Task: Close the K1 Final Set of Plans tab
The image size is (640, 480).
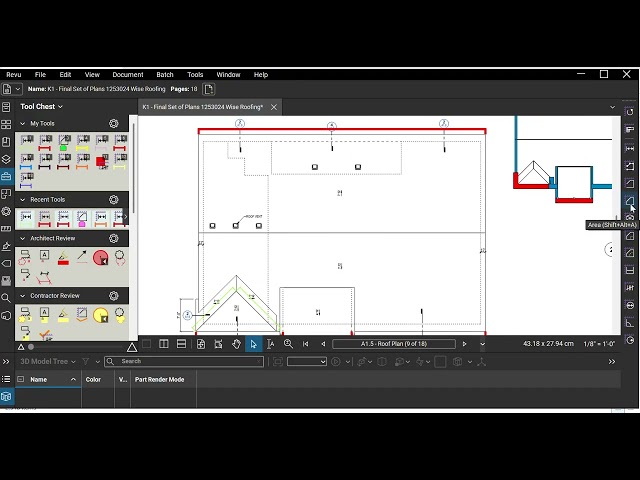Action: coord(274,107)
